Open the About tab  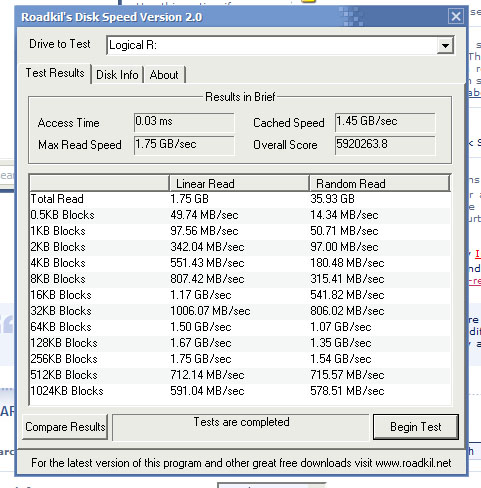coord(164,75)
